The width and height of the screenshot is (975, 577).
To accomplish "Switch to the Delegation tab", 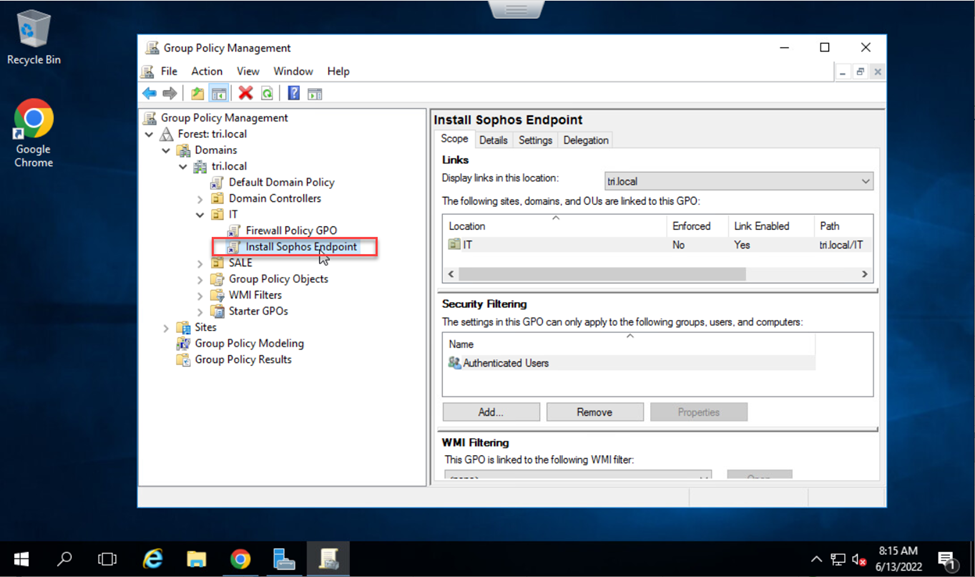I will [586, 141].
